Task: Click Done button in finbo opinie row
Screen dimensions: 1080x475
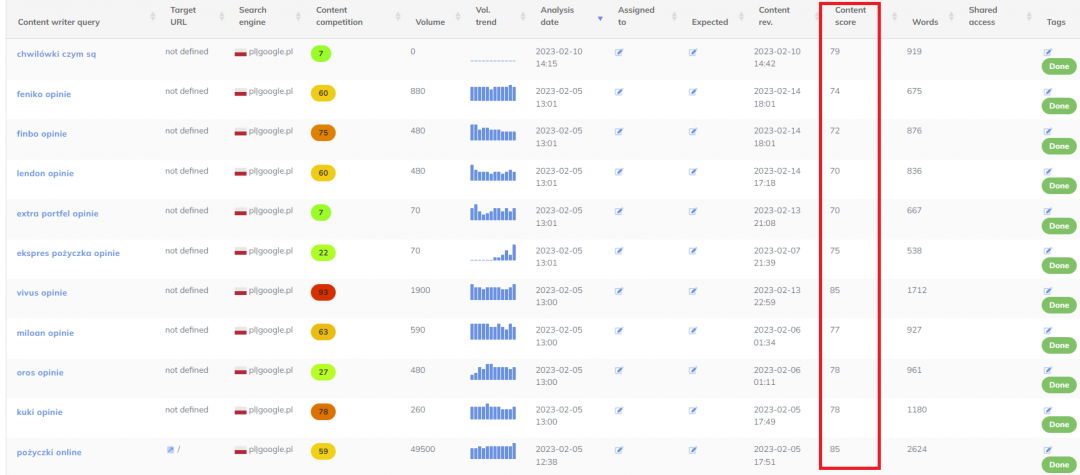Action: tap(1058, 146)
